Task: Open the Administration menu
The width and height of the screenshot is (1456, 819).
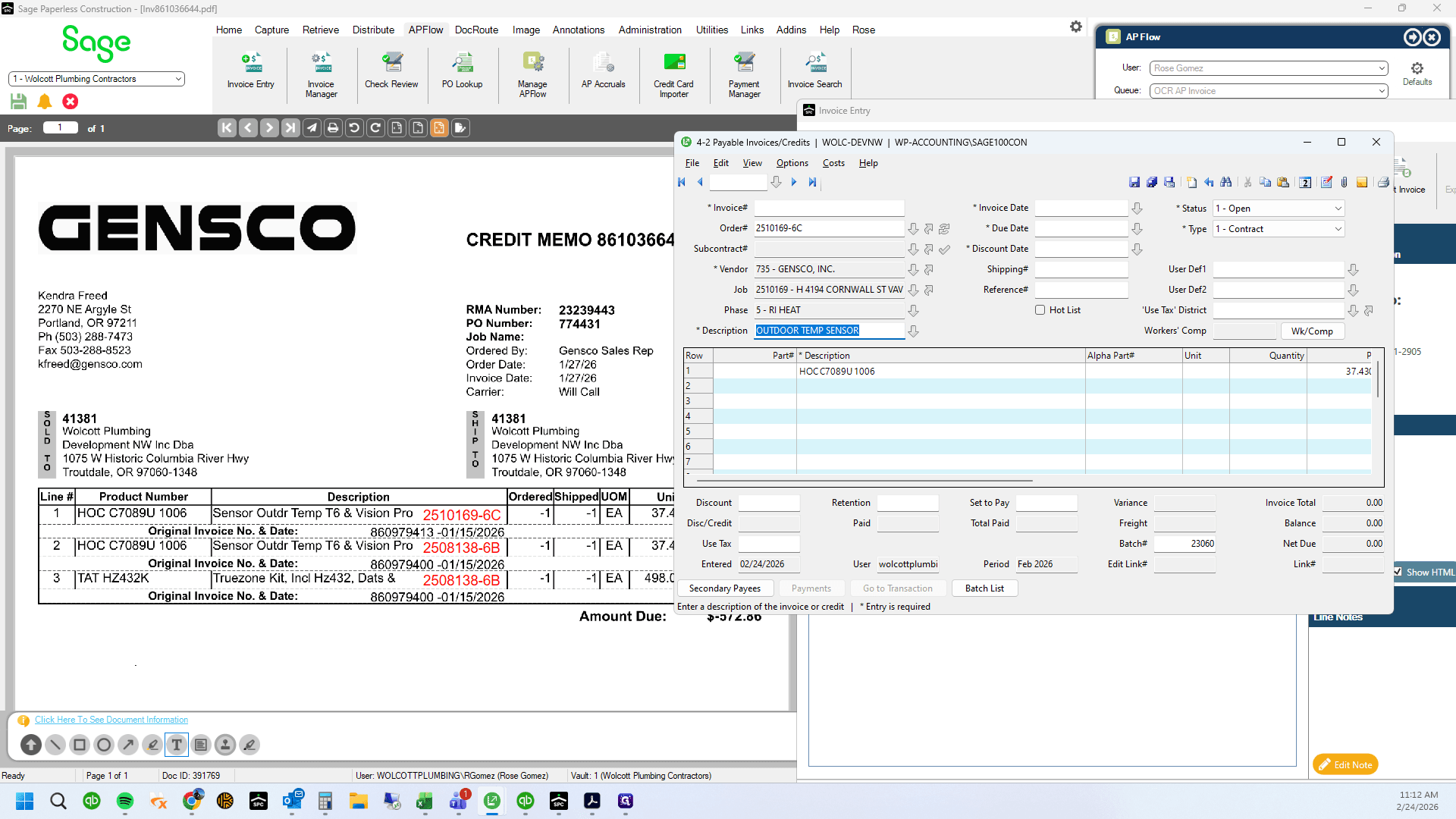Action: pyautogui.click(x=650, y=30)
